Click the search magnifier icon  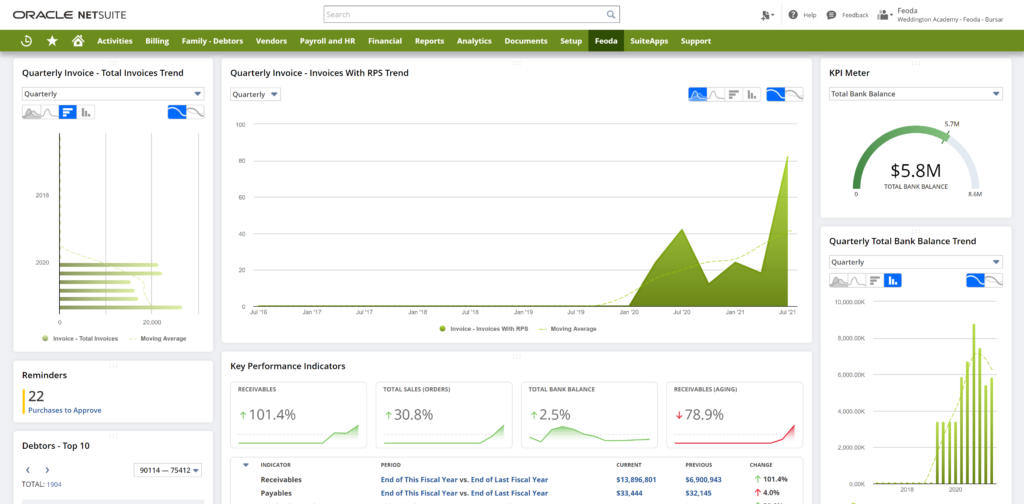pos(611,14)
